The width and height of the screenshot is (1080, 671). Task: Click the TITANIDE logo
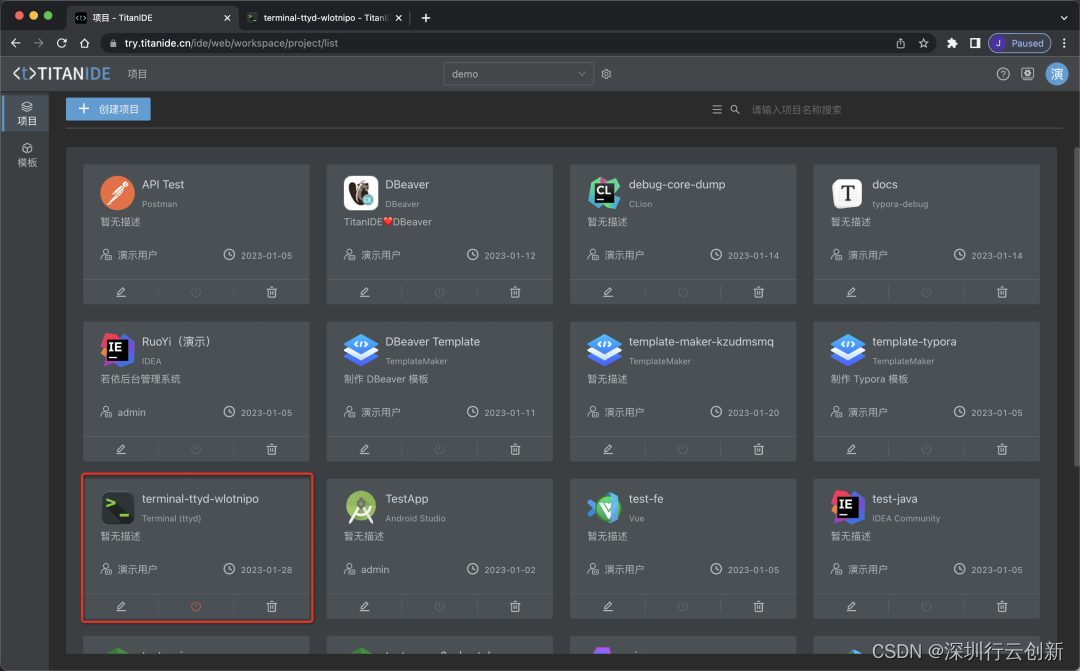coord(61,74)
